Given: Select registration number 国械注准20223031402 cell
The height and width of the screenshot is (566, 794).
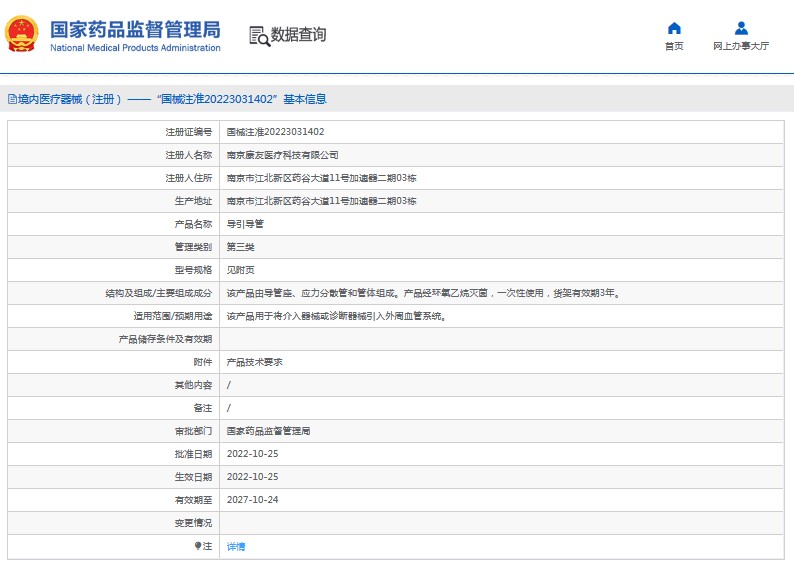Looking at the screenshot, I should click(275, 132).
